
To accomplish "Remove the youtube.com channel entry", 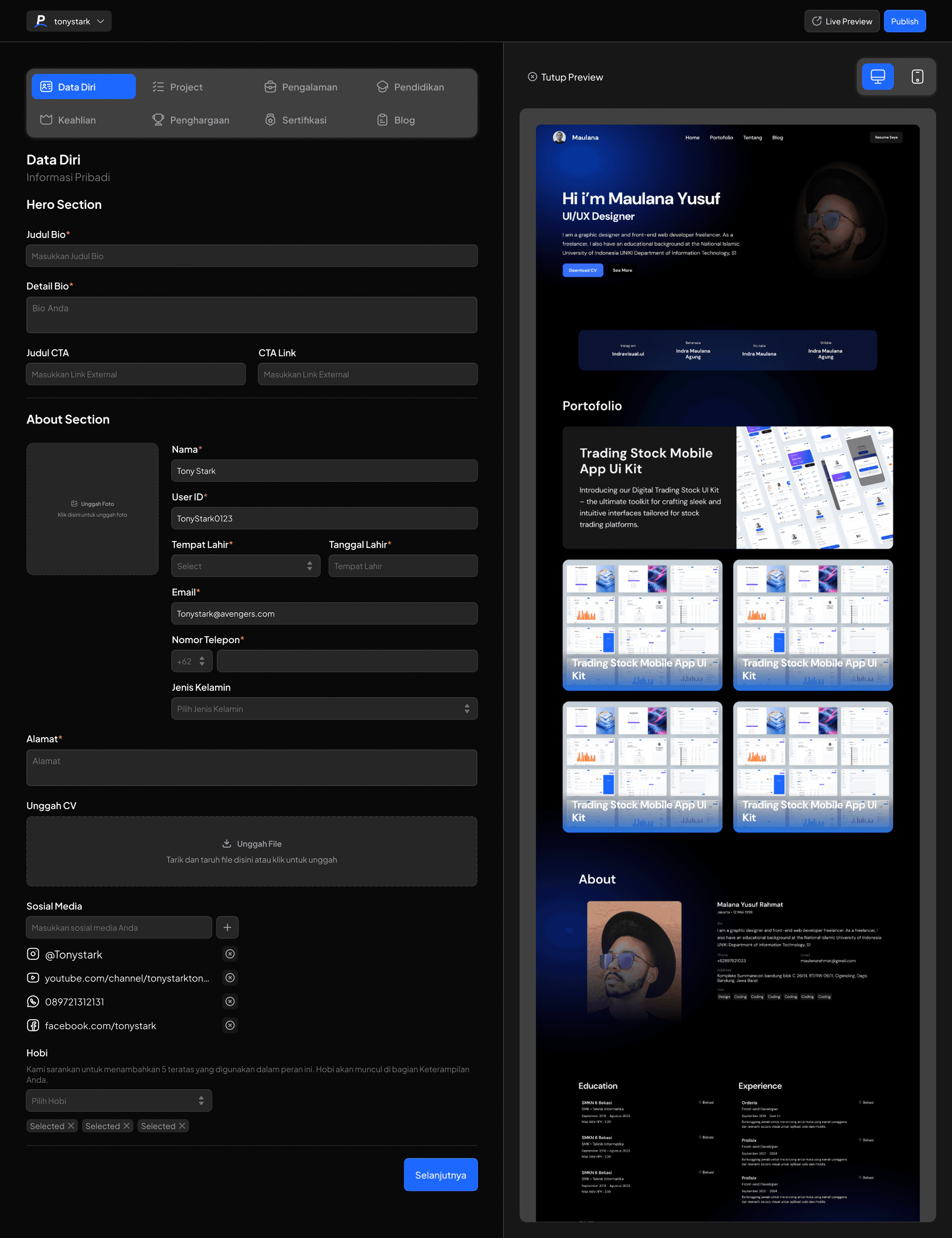I will coord(230,978).
